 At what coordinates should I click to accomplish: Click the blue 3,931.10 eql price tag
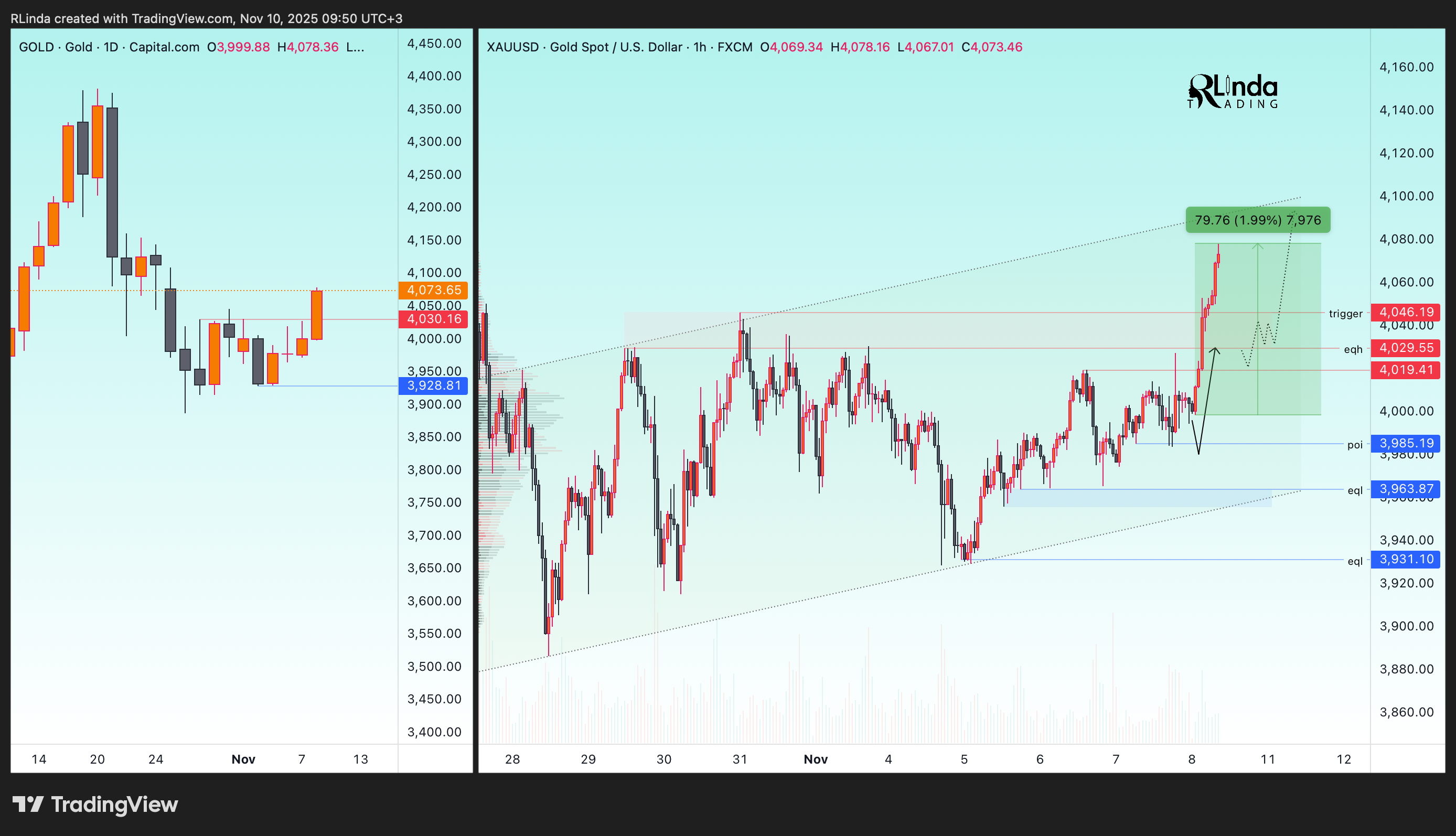coord(1406,559)
